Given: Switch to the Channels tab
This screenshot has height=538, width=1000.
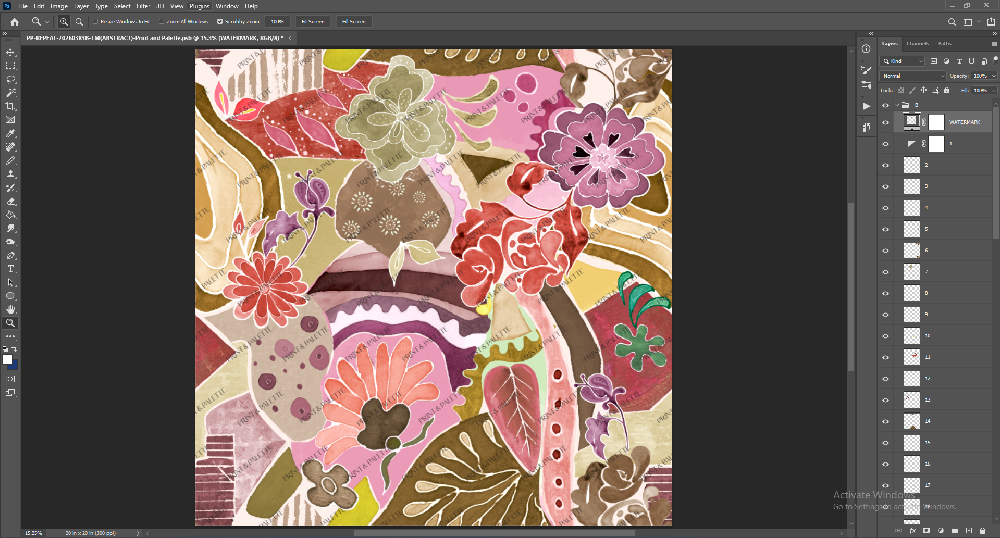Looking at the screenshot, I should pyautogui.click(x=917, y=43).
